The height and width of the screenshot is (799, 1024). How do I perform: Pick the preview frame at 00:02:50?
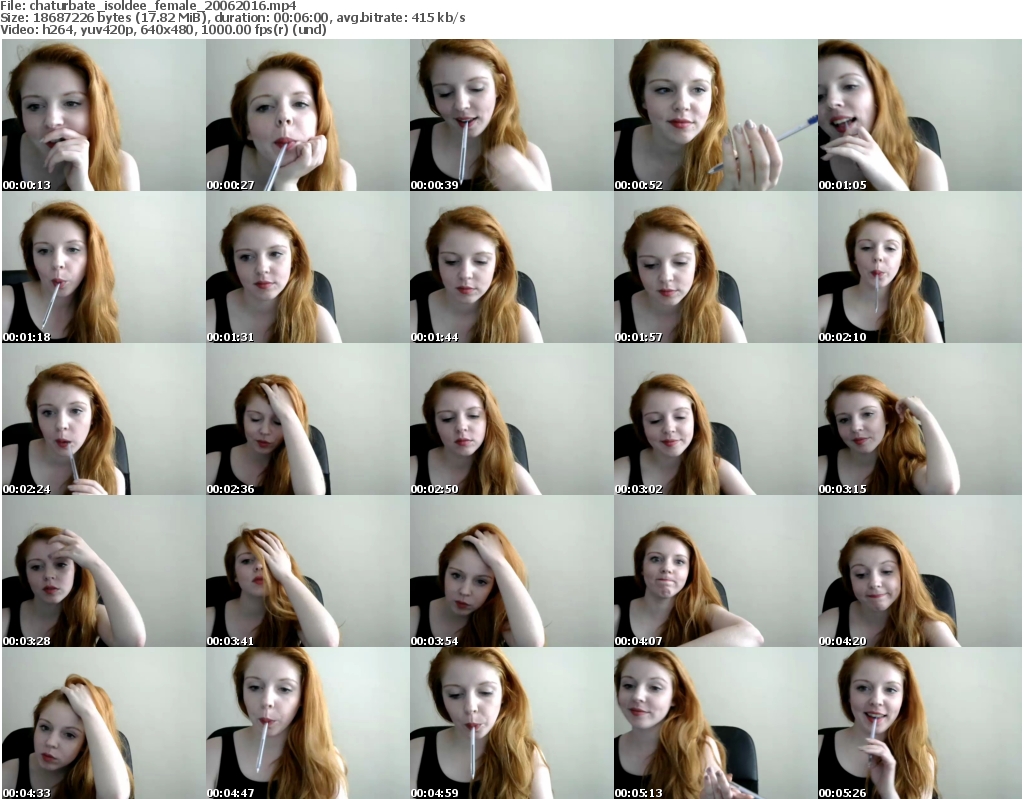[x=511, y=419]
